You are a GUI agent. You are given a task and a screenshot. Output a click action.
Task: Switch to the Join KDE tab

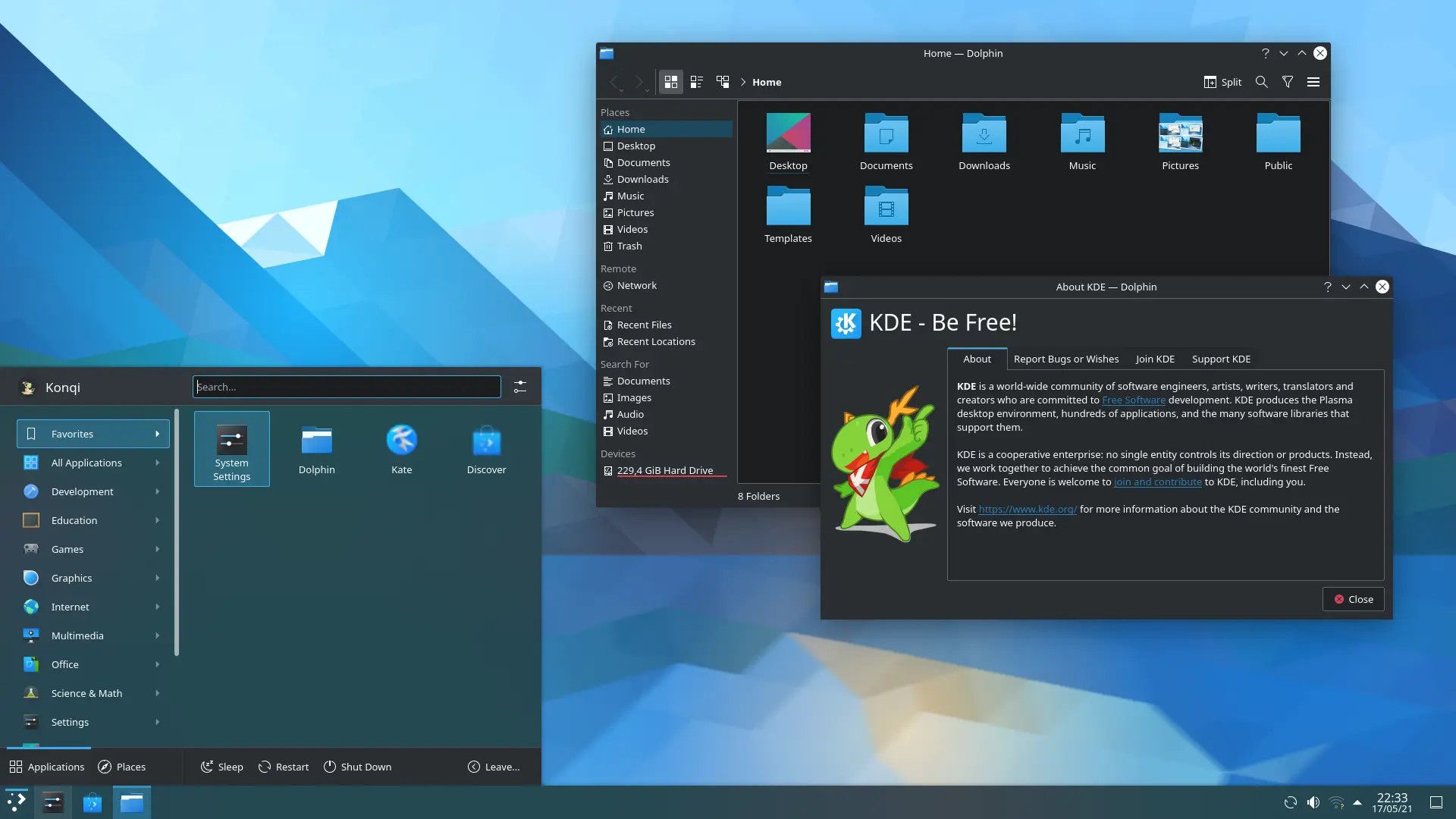(1155, 358)
